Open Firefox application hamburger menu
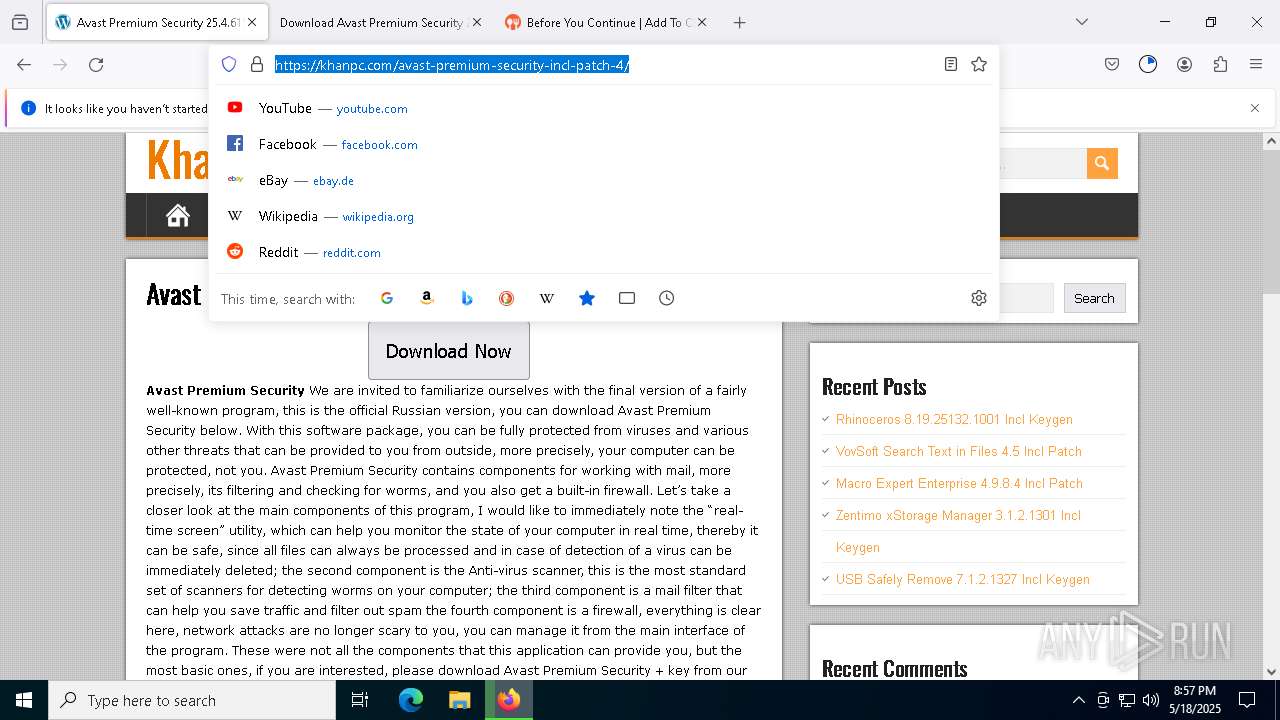Screen dimensions: 1280x720 [x=1256, y=64]
